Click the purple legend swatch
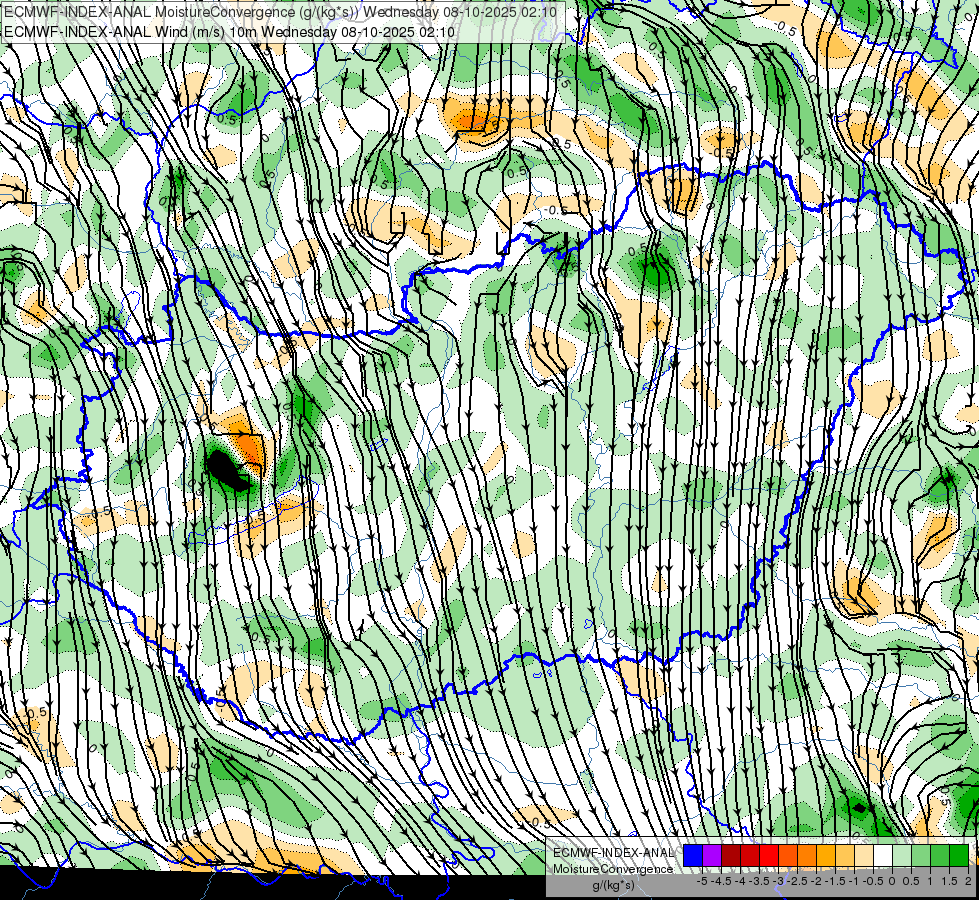 click(x=712, y=855)
